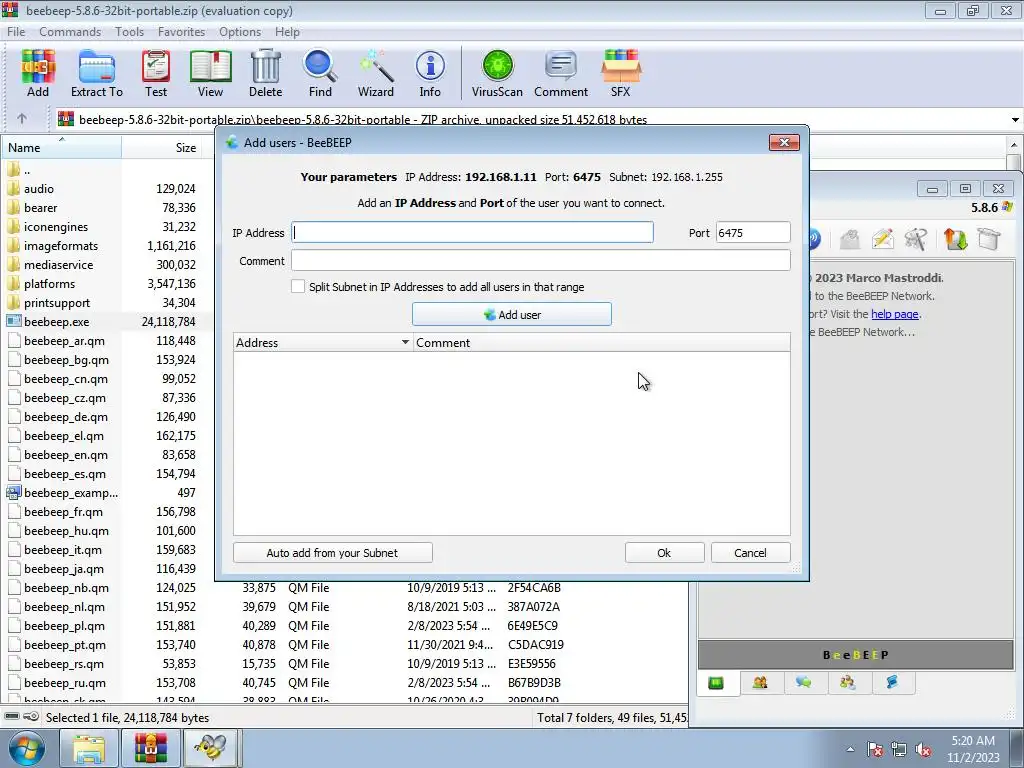Click the Extract To toolbar icon
1024x768 pixels.
[97, 73]
